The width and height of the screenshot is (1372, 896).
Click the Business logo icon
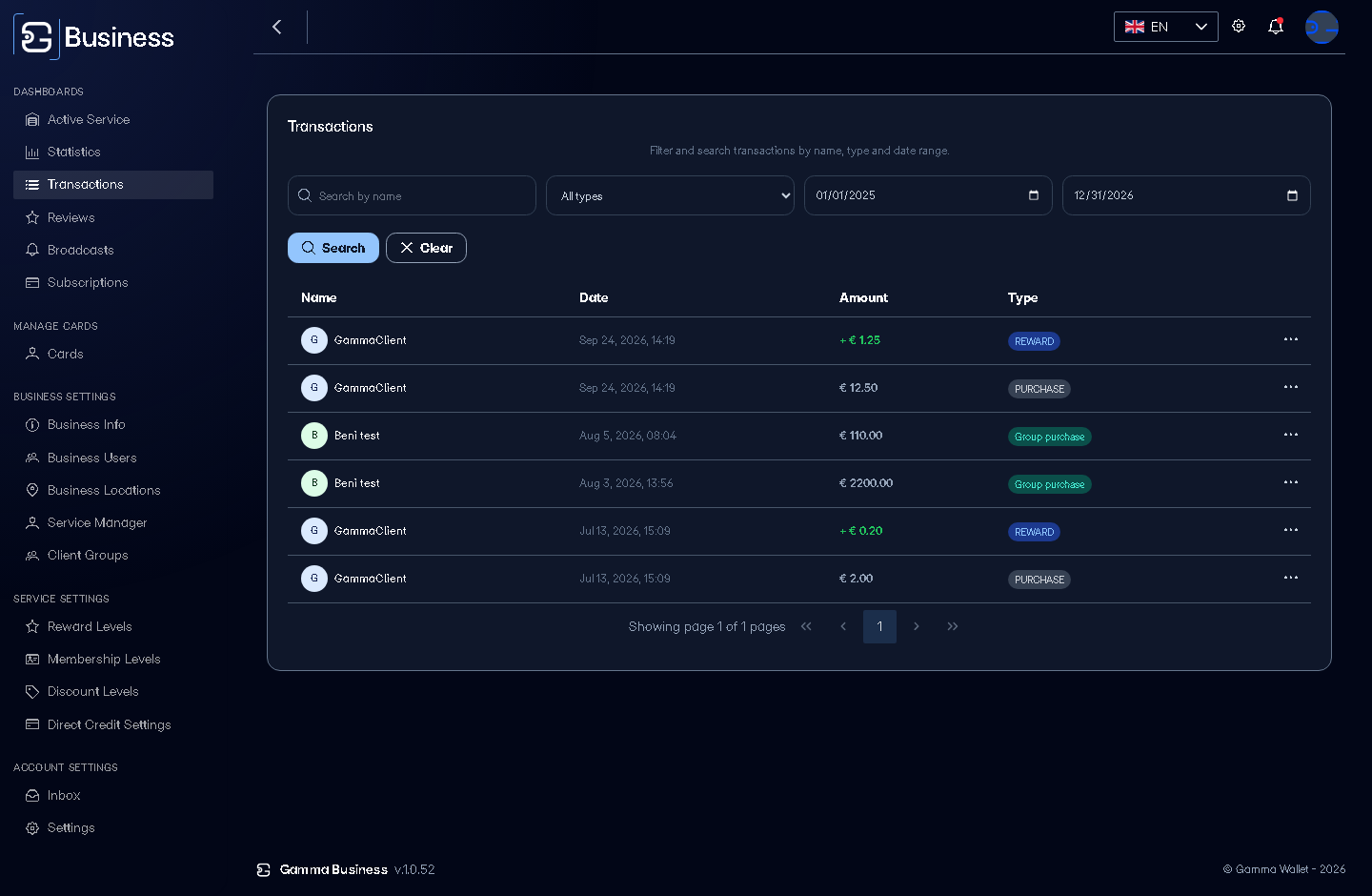point(36,37)
